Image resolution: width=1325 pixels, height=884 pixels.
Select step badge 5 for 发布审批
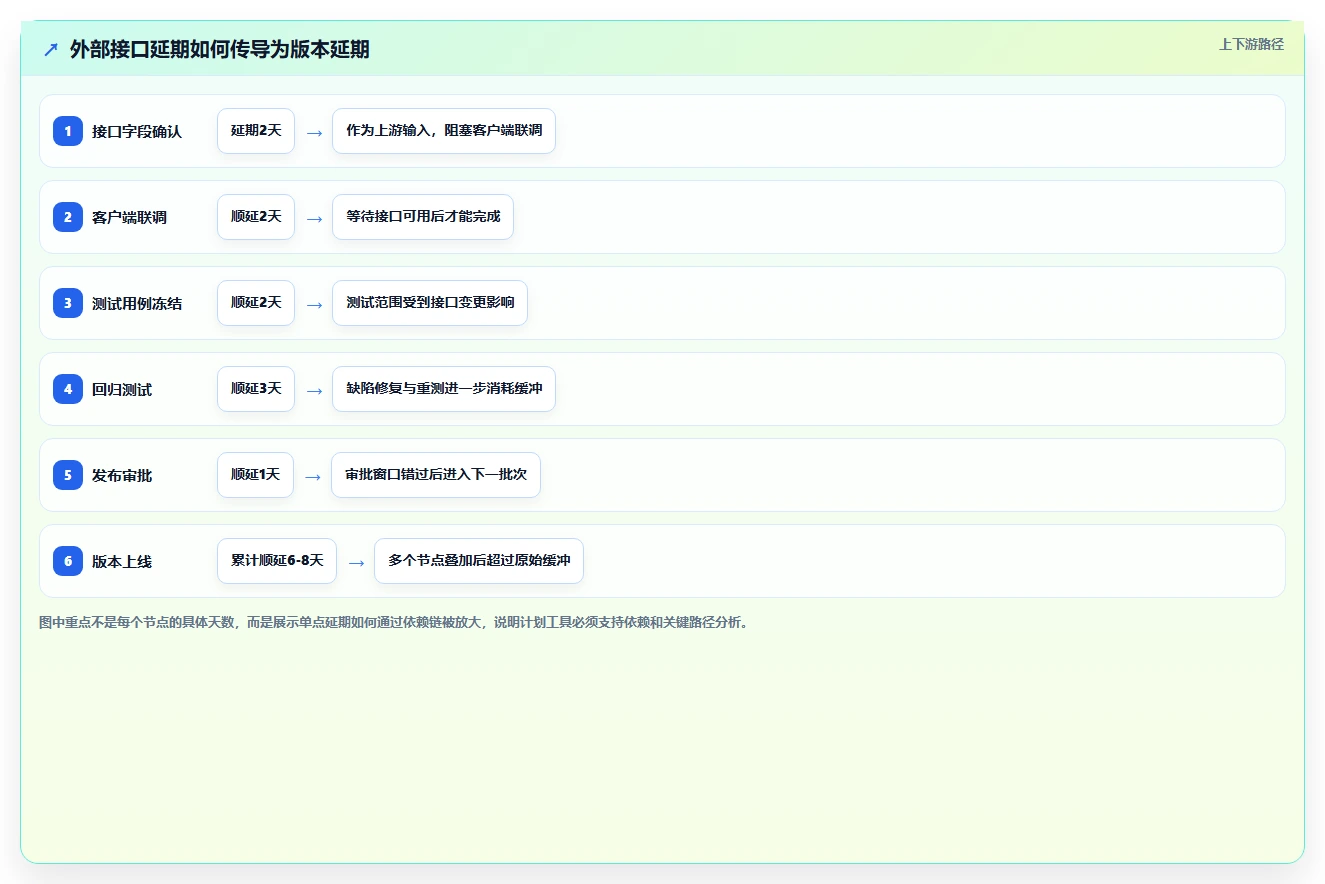tap(68, 475)
